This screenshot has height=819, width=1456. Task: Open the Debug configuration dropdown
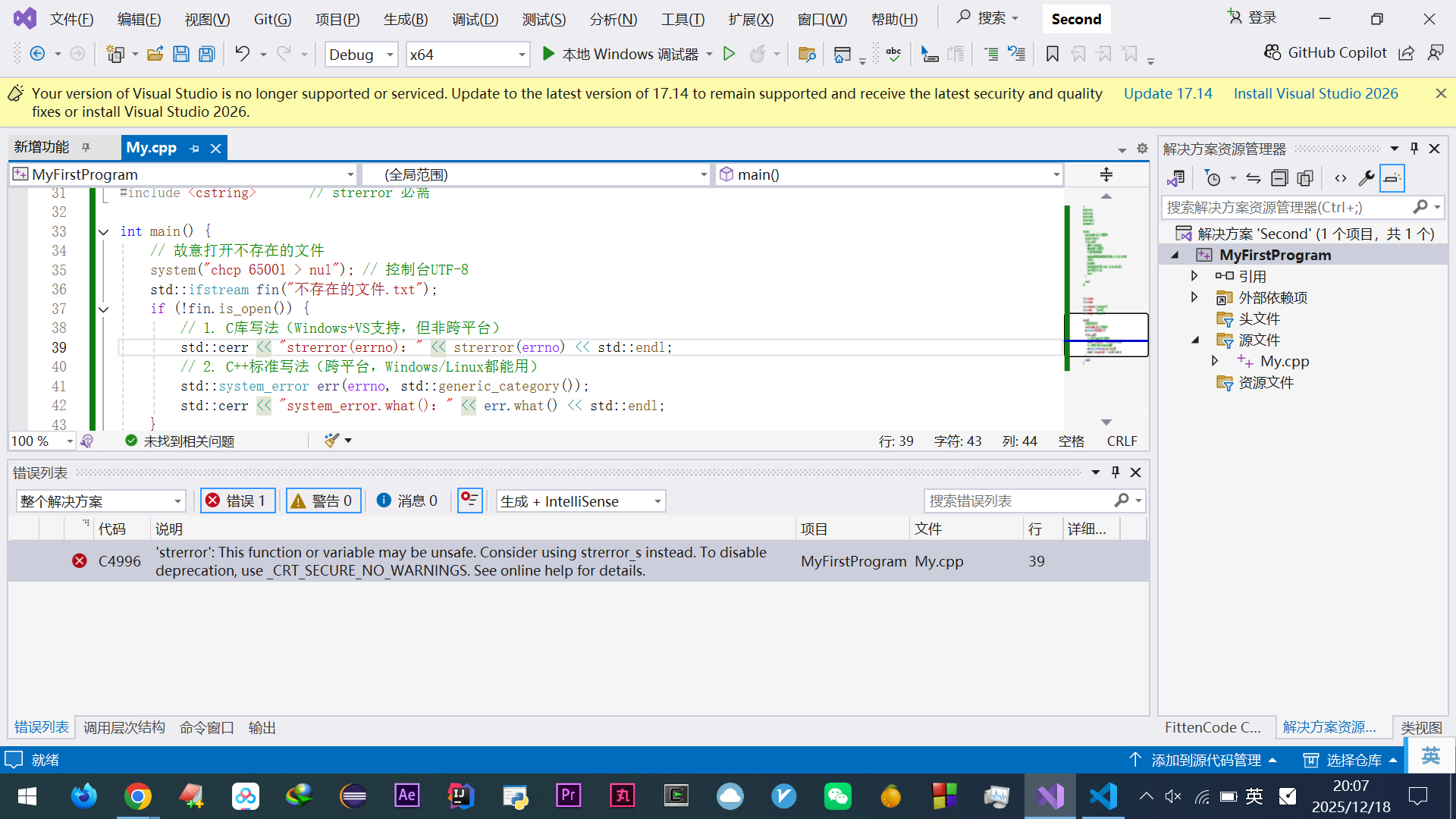361,55
